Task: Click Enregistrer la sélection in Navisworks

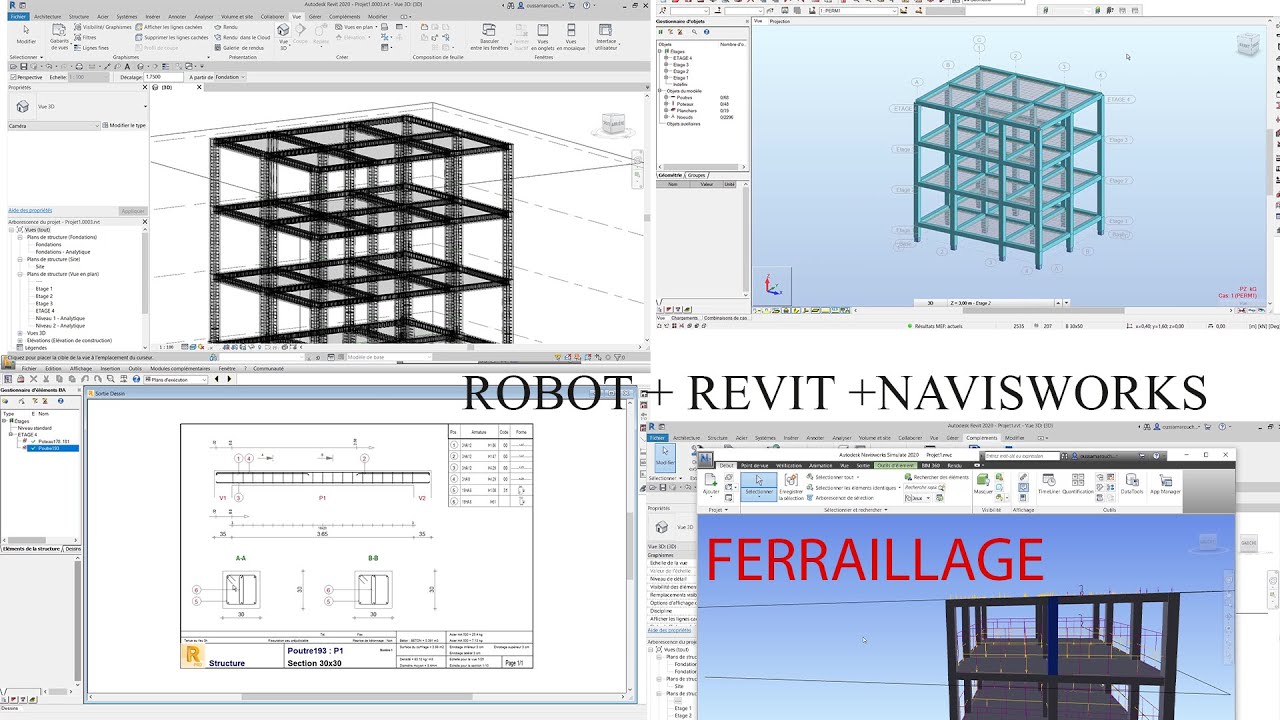Action: point(791,486)
